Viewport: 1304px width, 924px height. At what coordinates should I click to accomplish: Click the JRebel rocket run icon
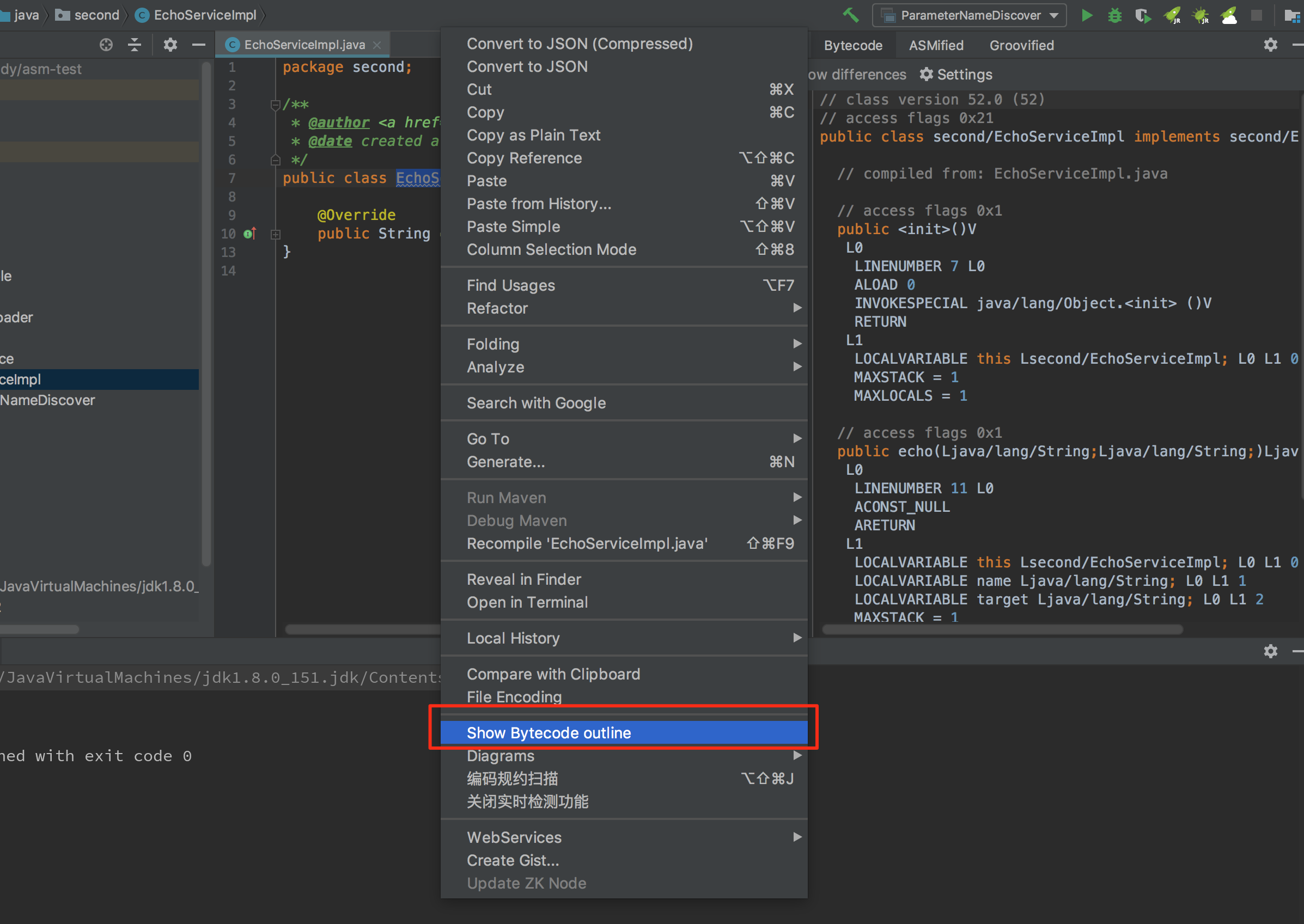coord(1172,15)
